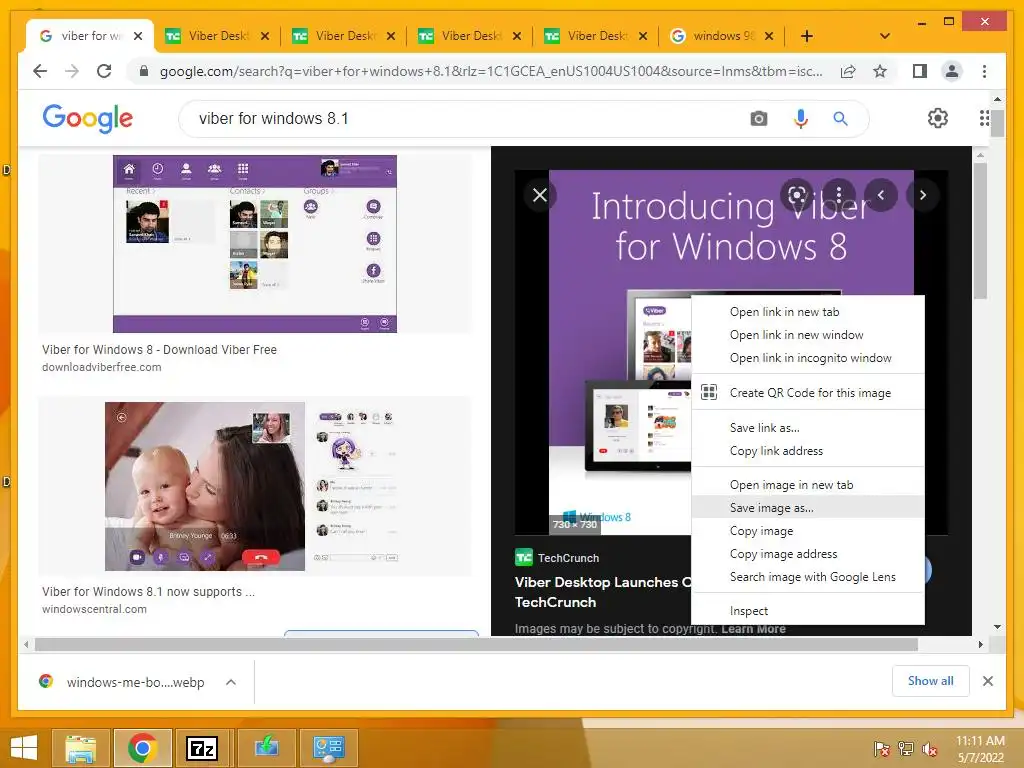Click the Google Lens icon on preview
Image resolution: width=1024 pixels, height=768 pixels.
pos(797,195)
